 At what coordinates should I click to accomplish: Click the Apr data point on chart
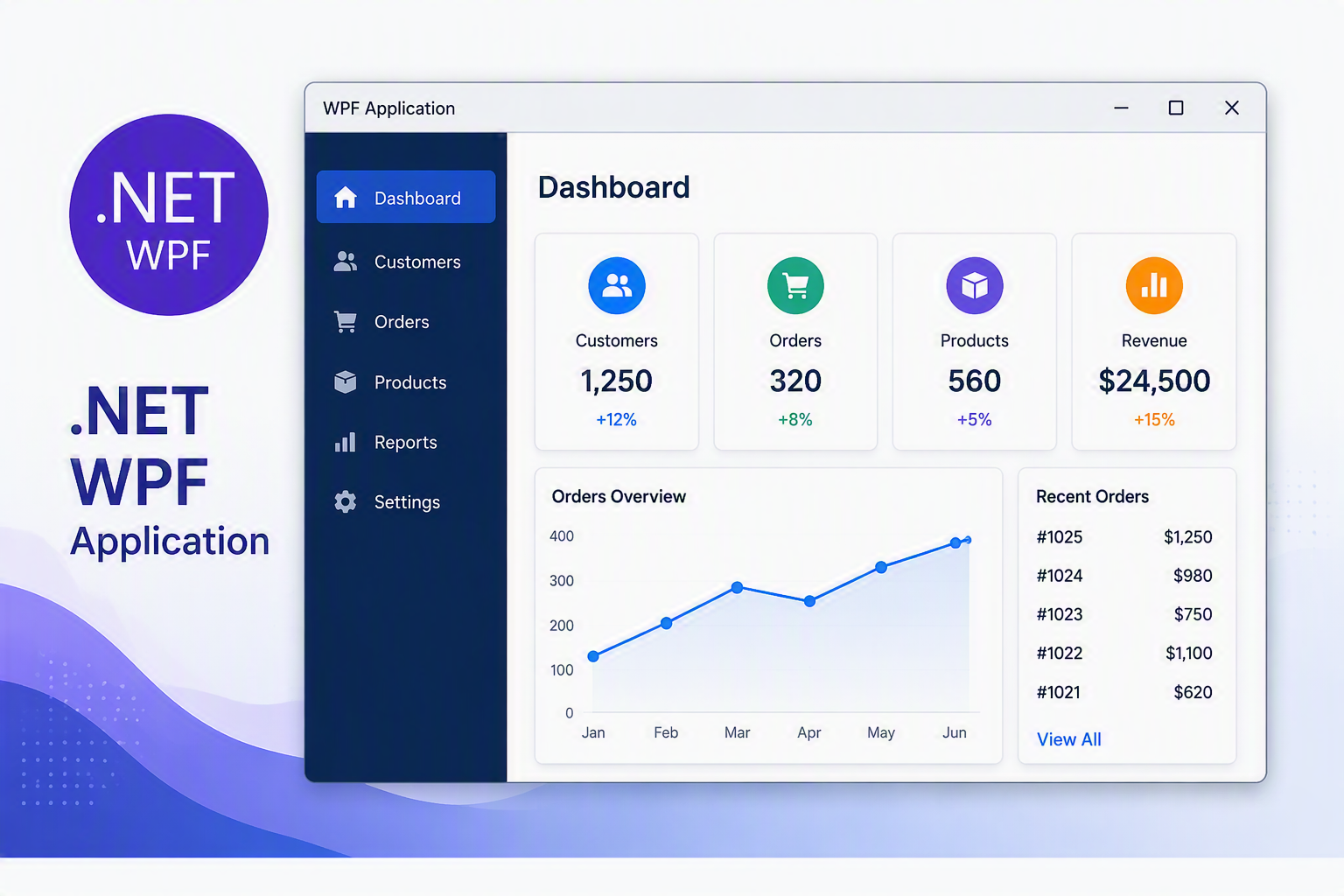pyautogui.click(x=809, y=601)
